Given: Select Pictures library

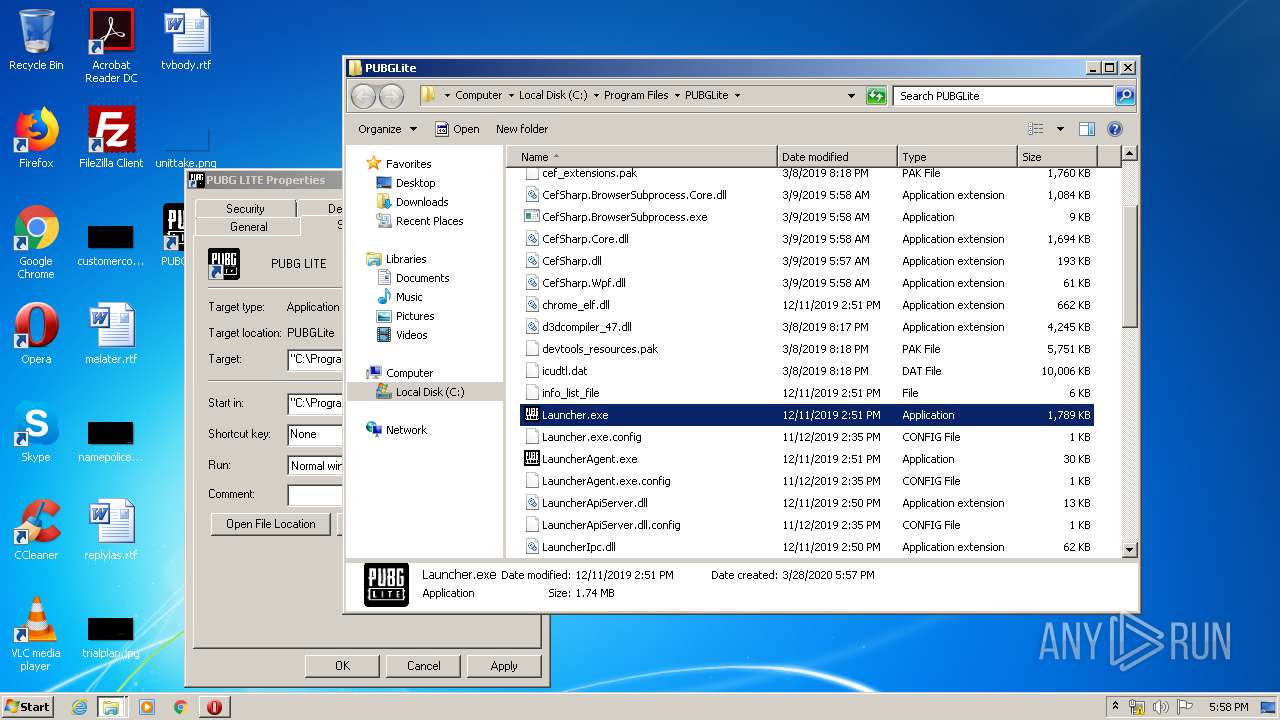Looking at the screenshot, I should (415, 316).
